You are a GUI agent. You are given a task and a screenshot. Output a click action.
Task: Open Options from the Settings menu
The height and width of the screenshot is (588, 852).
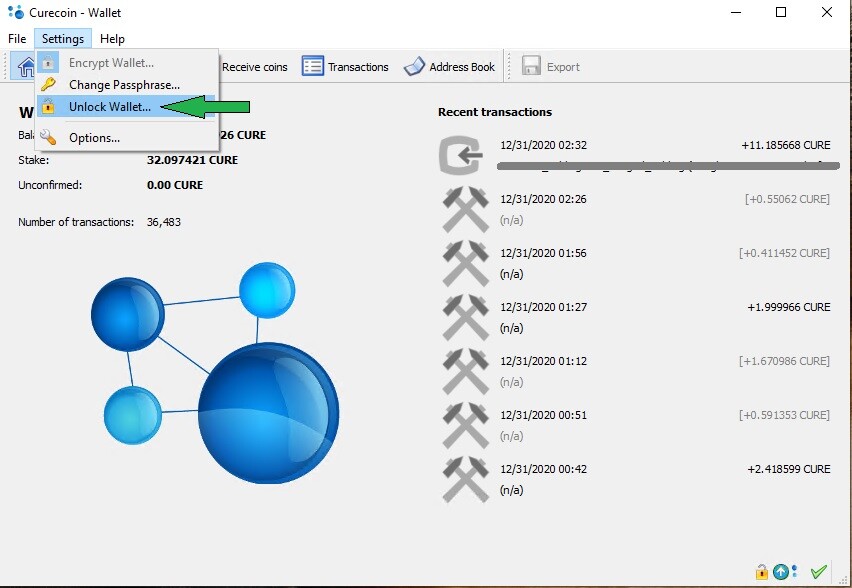127,137
